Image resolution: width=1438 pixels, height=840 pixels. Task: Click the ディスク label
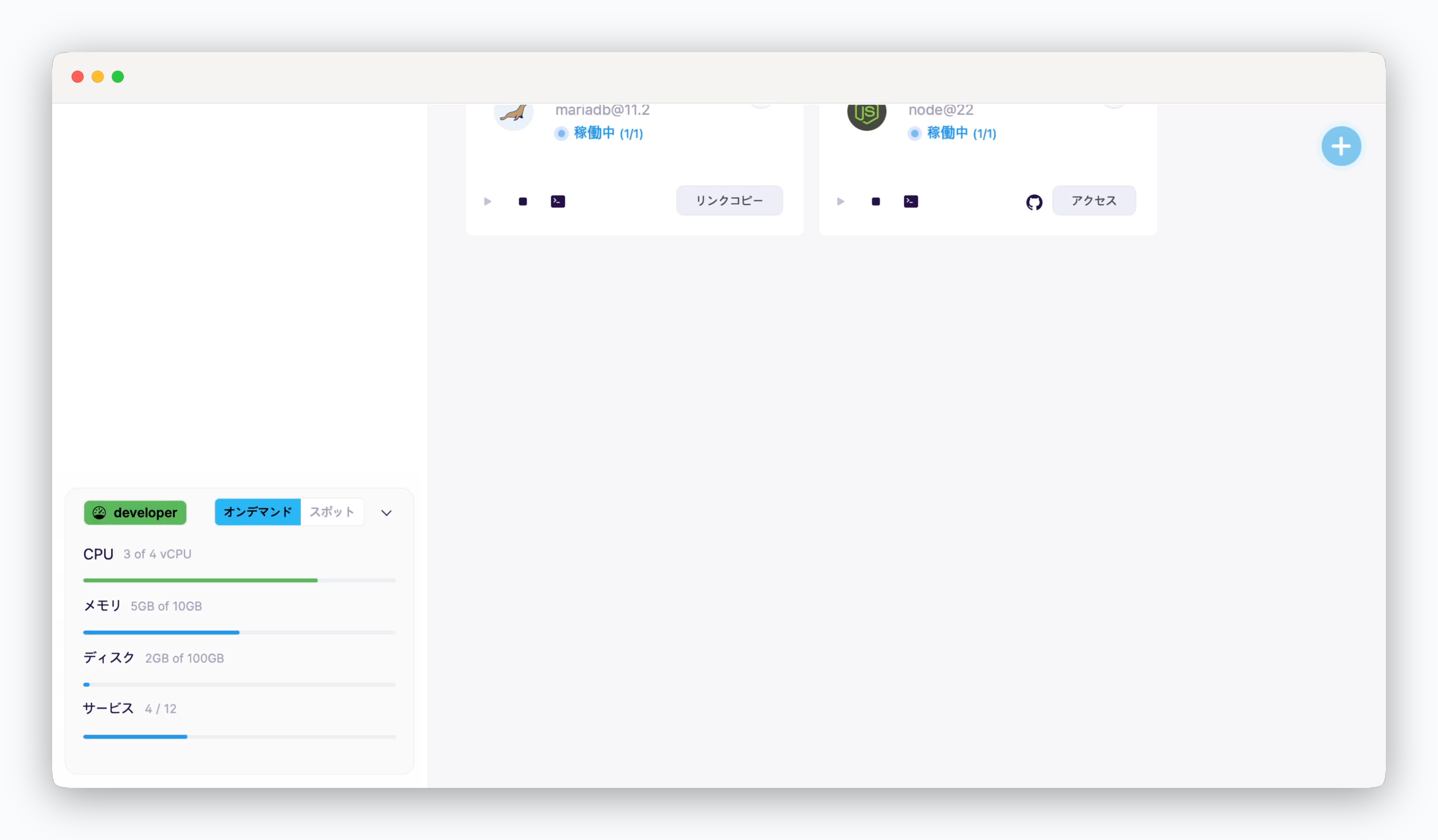tap(109, 658)
